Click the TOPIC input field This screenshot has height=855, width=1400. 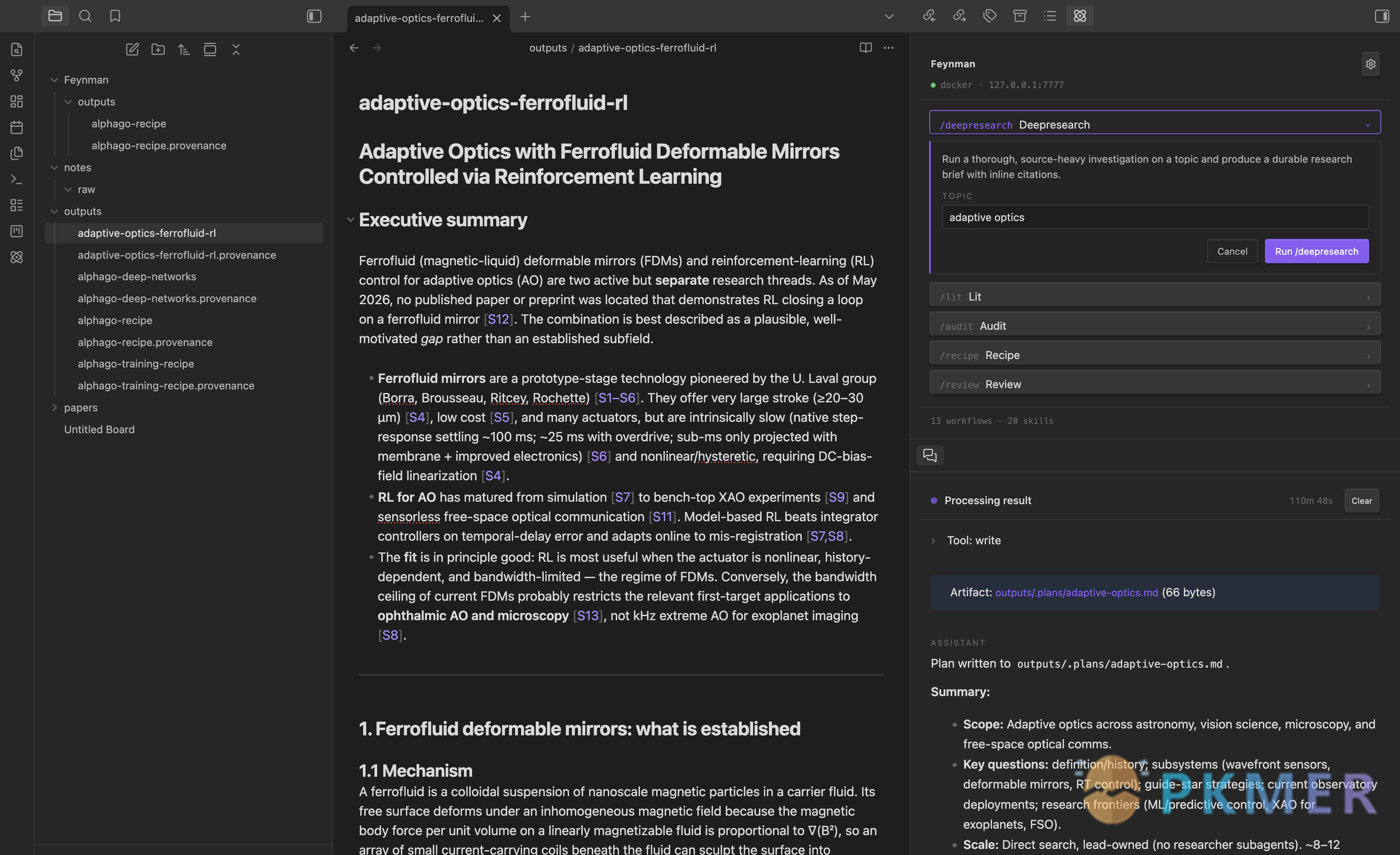(x=1155, y=217)
